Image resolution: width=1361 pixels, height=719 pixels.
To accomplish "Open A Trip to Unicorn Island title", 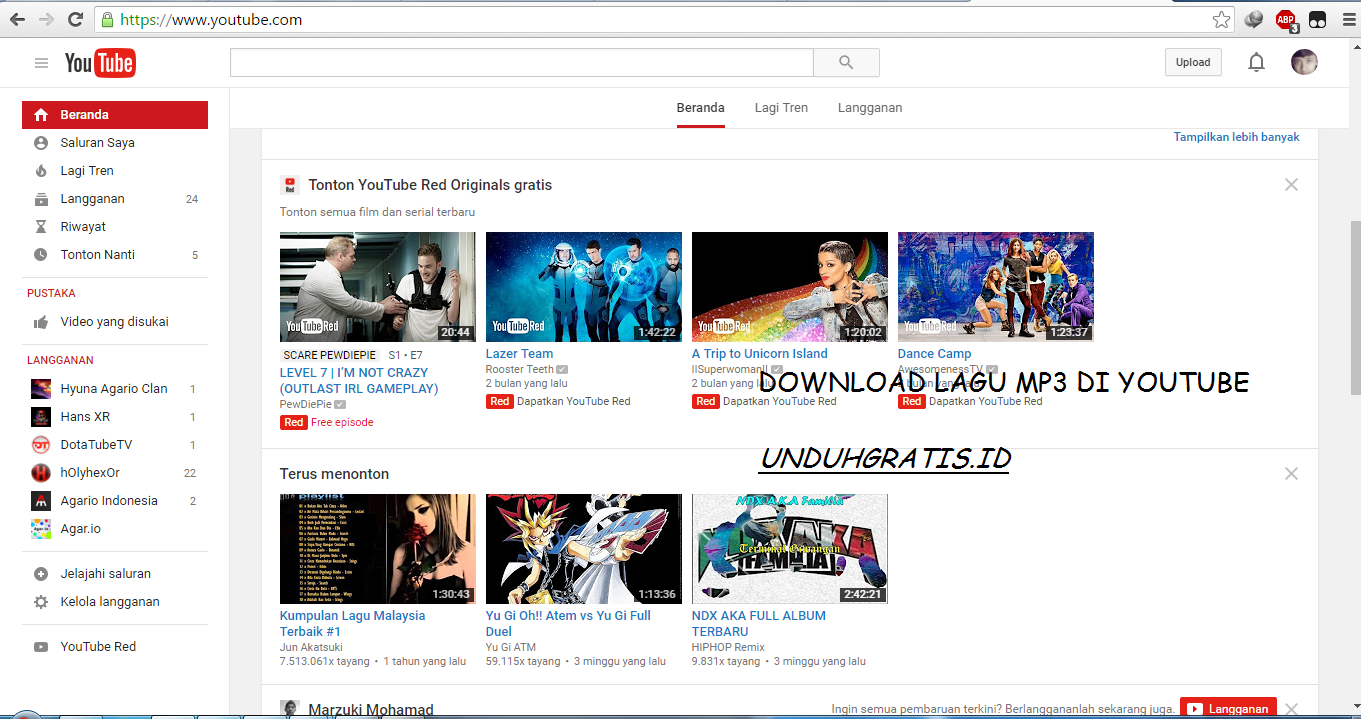I will coord(760,354).
